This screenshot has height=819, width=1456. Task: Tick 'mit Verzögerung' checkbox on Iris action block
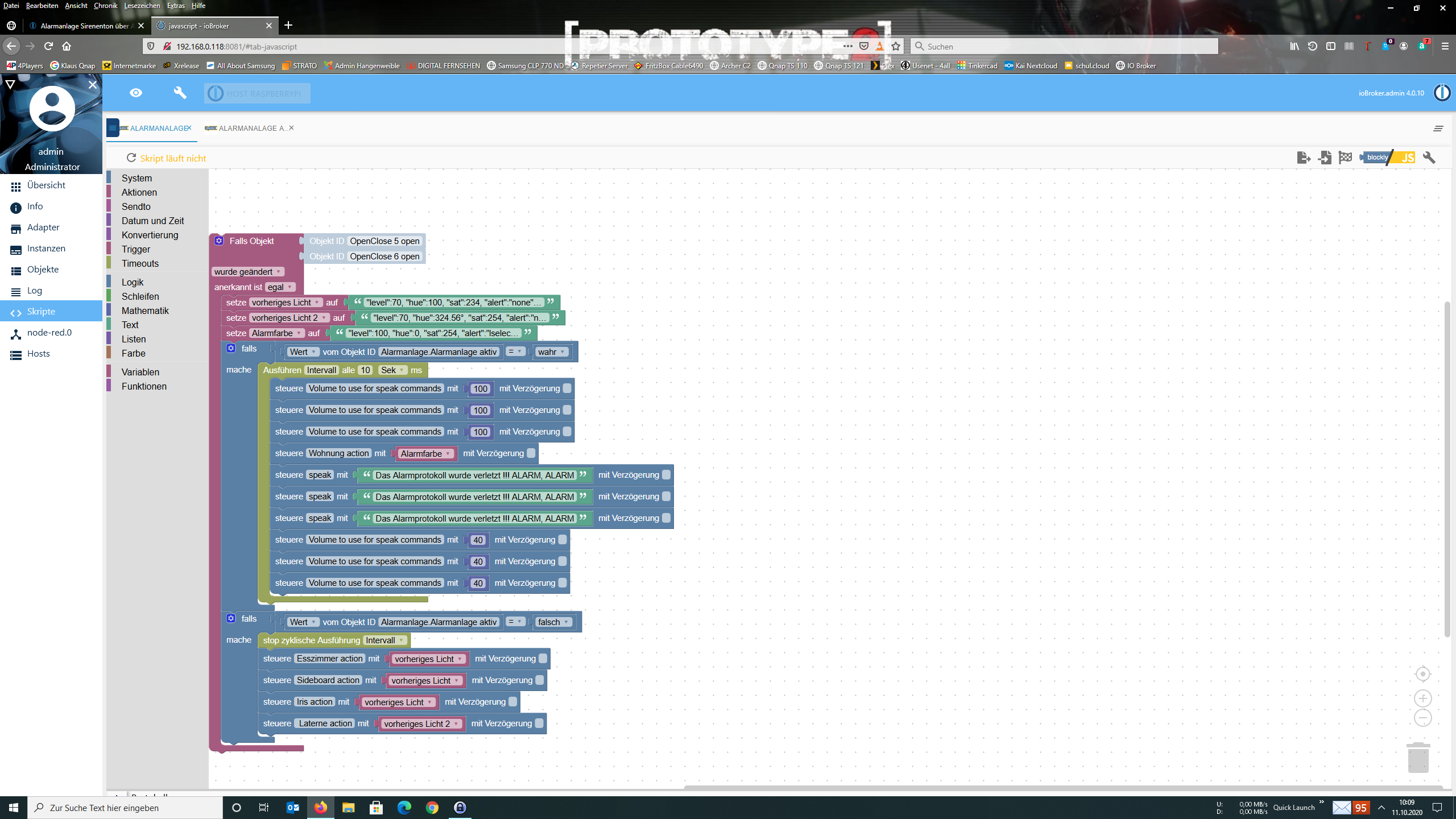512,702
